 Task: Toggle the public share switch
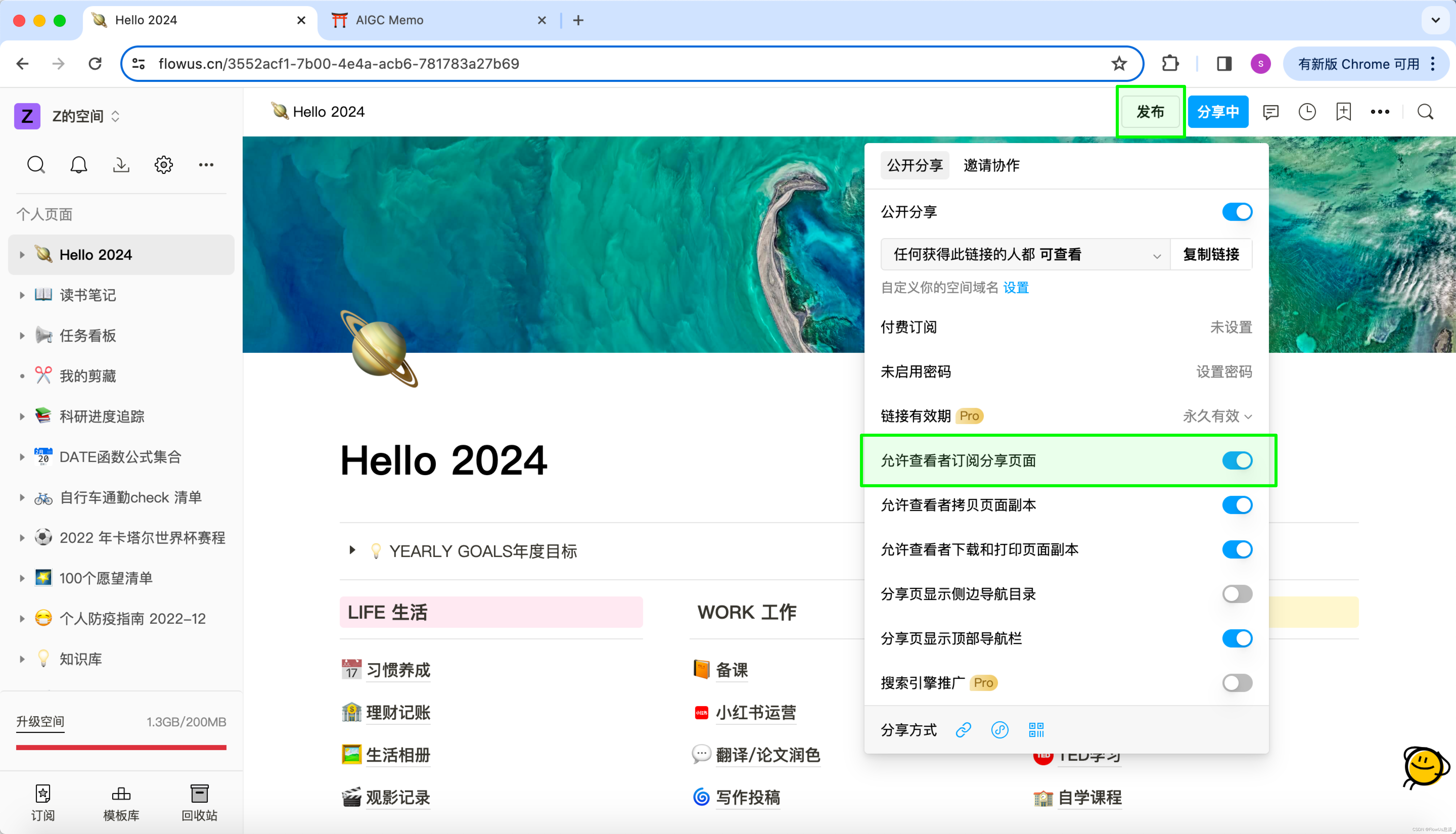coord(1237,212)
